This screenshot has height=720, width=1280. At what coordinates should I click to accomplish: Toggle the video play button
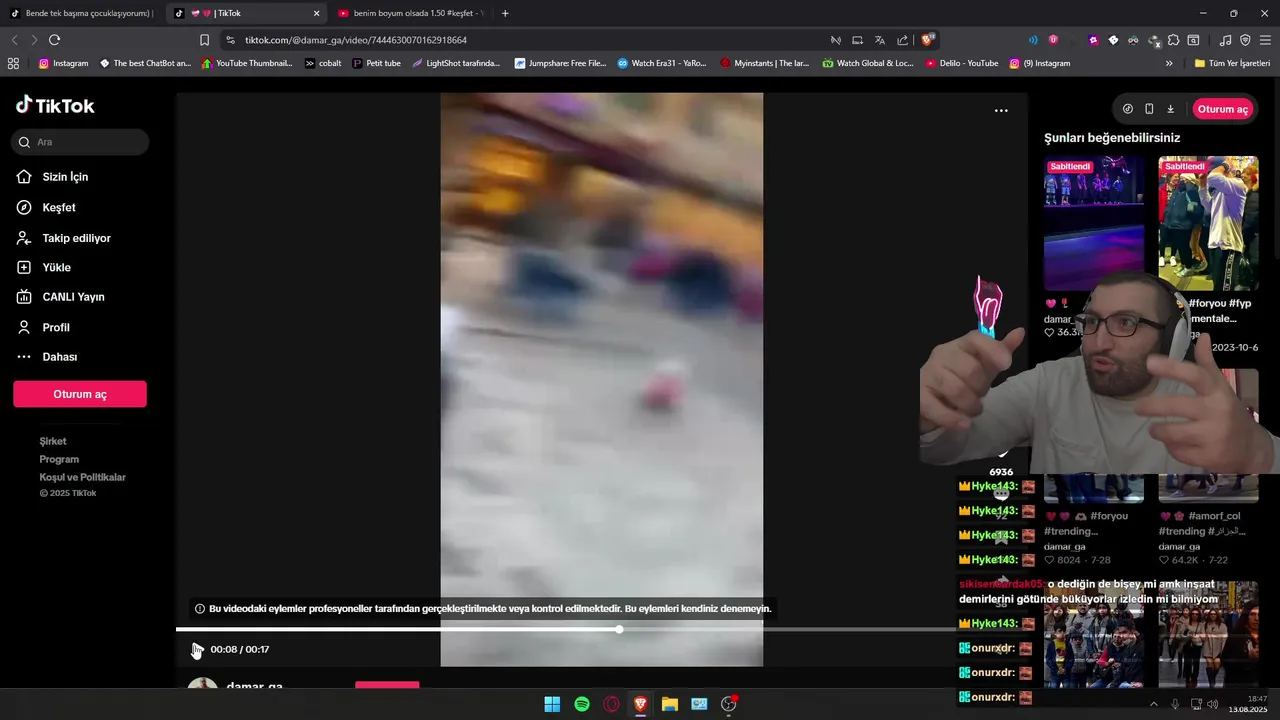click(x=197, y=650)
